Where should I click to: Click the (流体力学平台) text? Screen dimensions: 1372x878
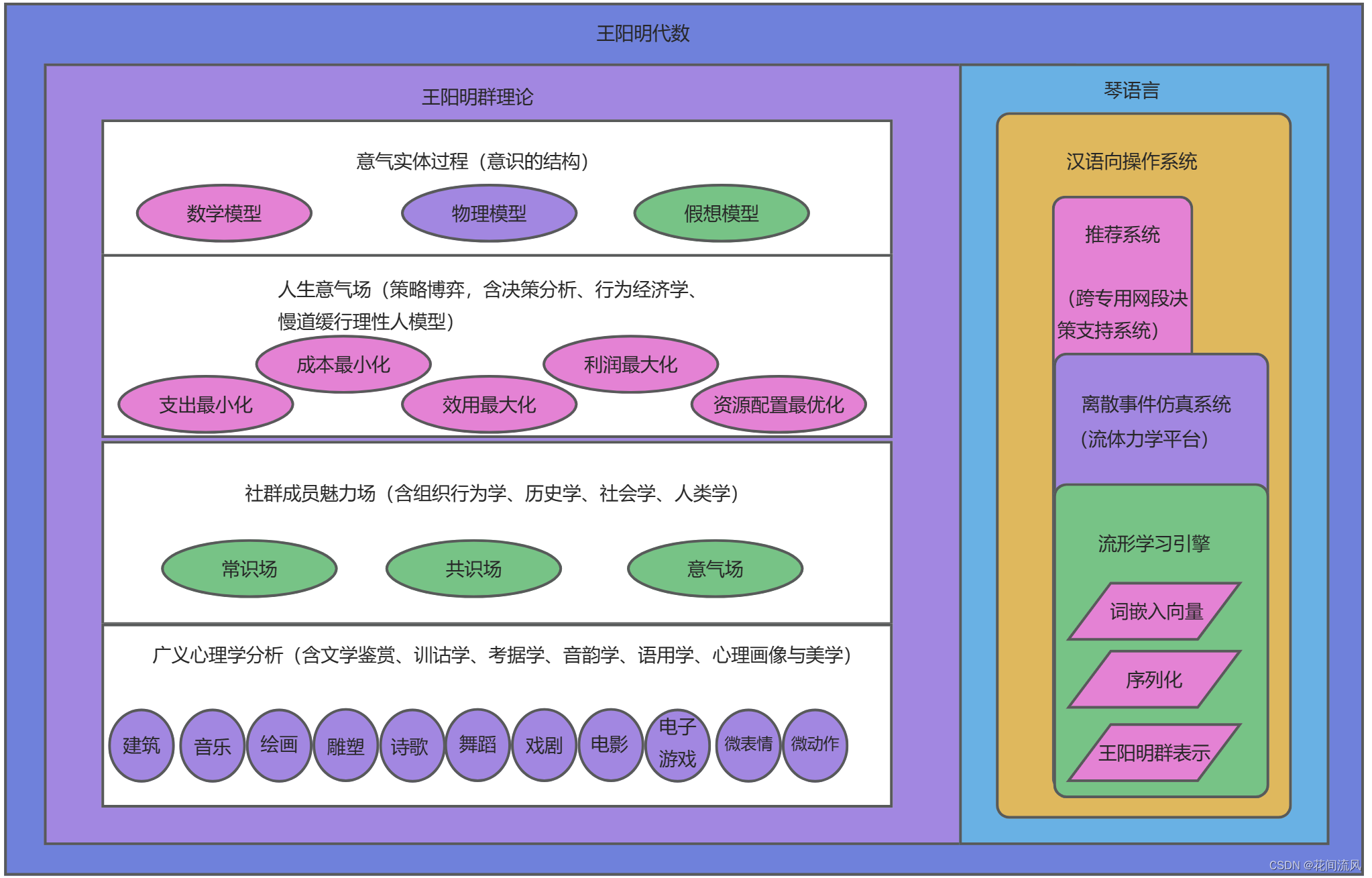1144,439
